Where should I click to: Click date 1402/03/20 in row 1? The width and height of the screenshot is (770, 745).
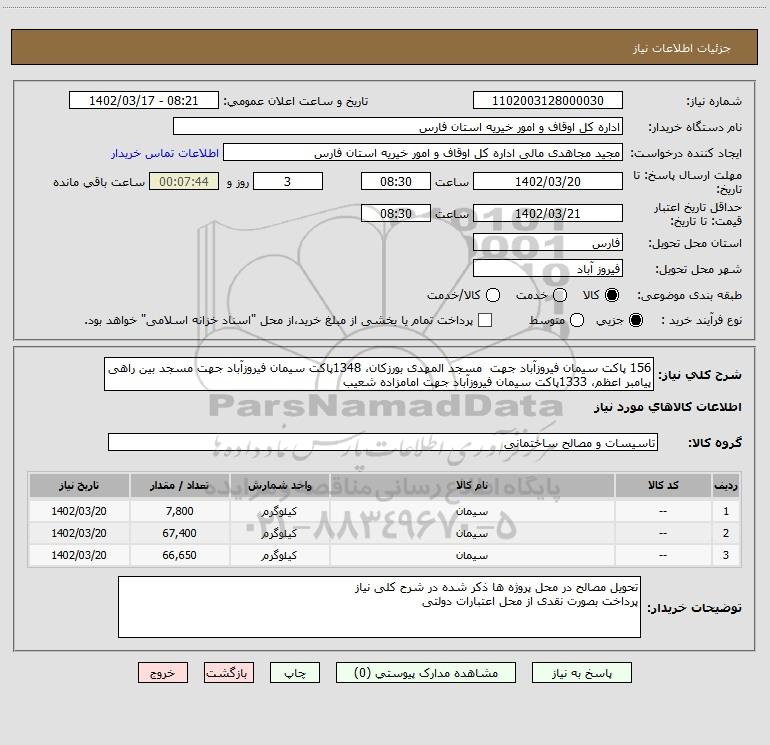tap(79, 511)
